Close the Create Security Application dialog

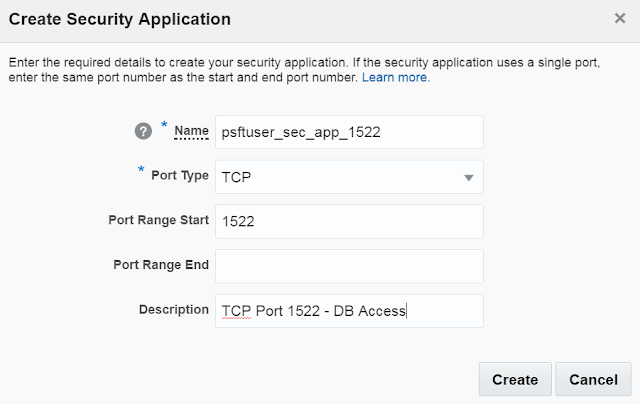(620, 18)
